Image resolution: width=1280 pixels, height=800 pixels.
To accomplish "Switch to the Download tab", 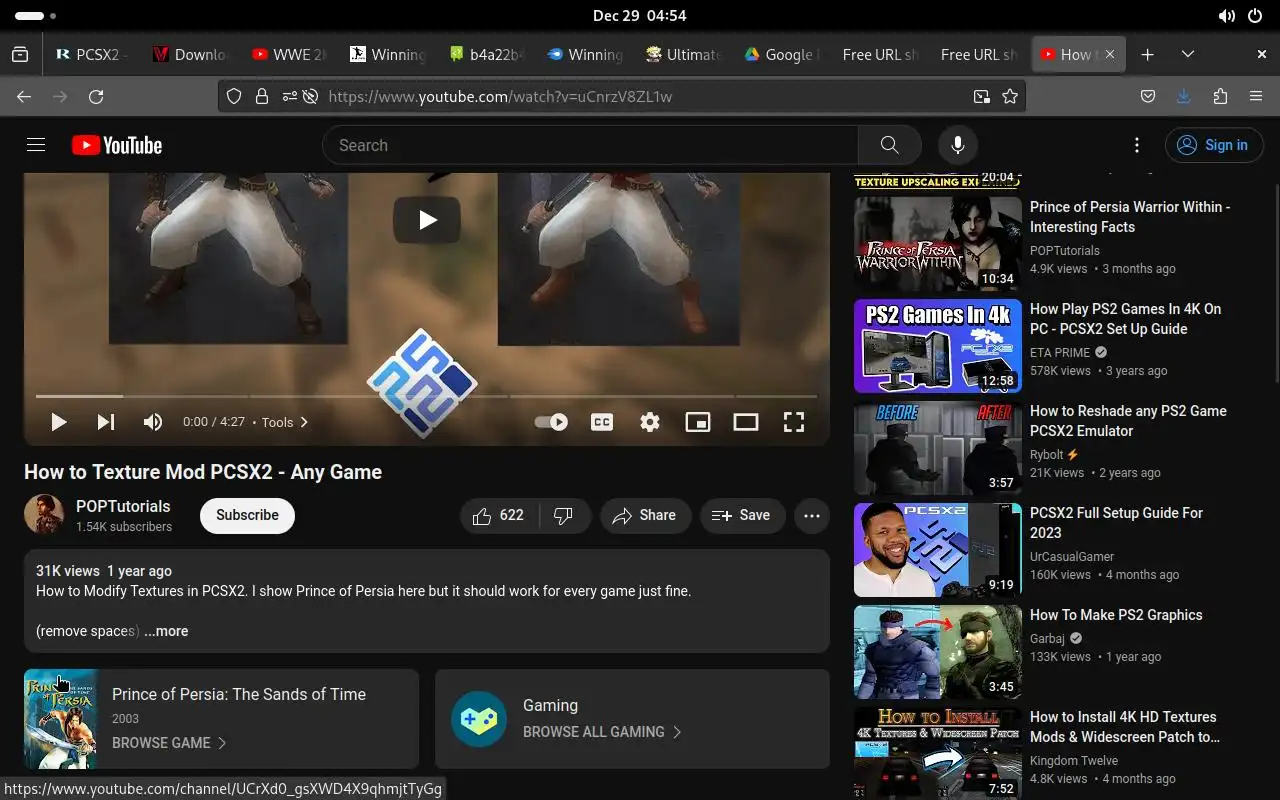I will point(191,55).
